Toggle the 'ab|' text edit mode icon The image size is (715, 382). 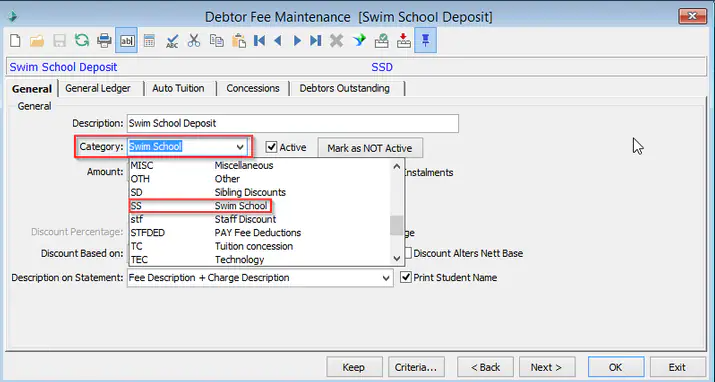tap(126, 41)
